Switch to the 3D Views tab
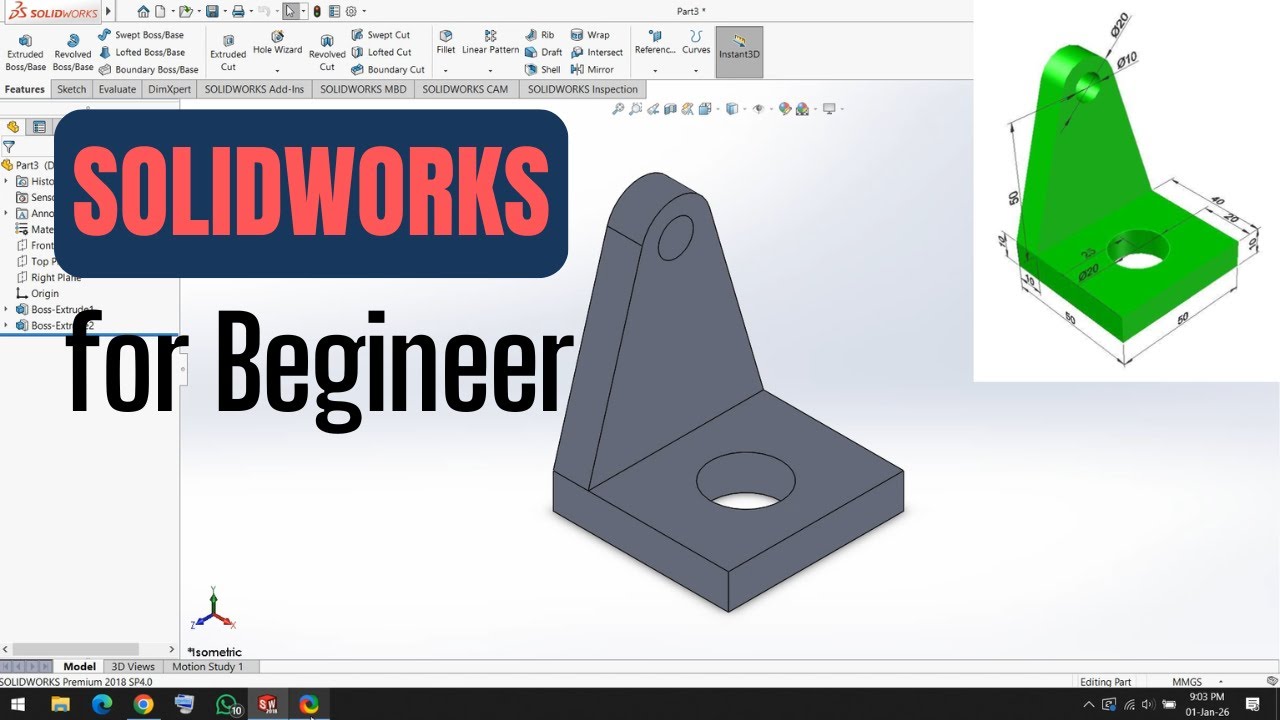This screenshot has width=1280, height=720. 133,666
